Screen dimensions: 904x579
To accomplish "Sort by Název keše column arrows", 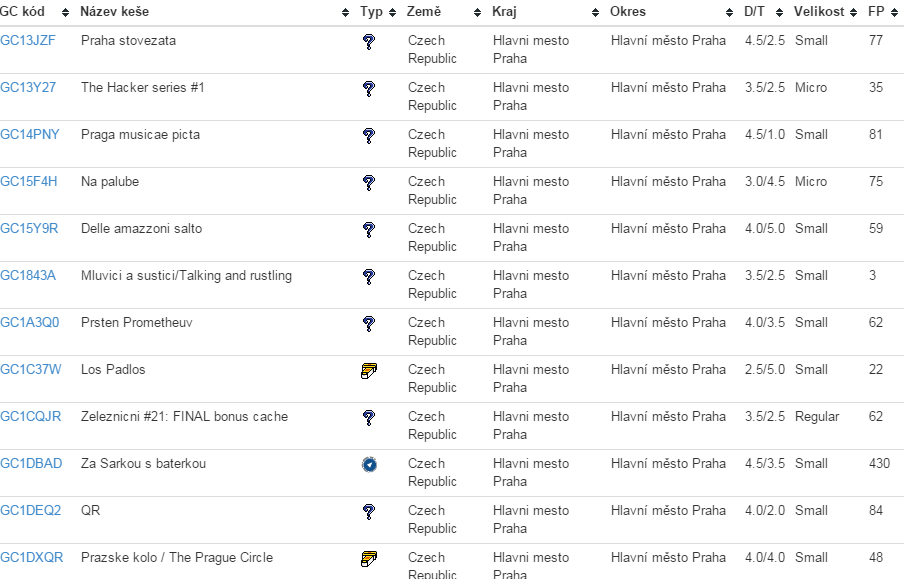I will click(x=345, y=13).
